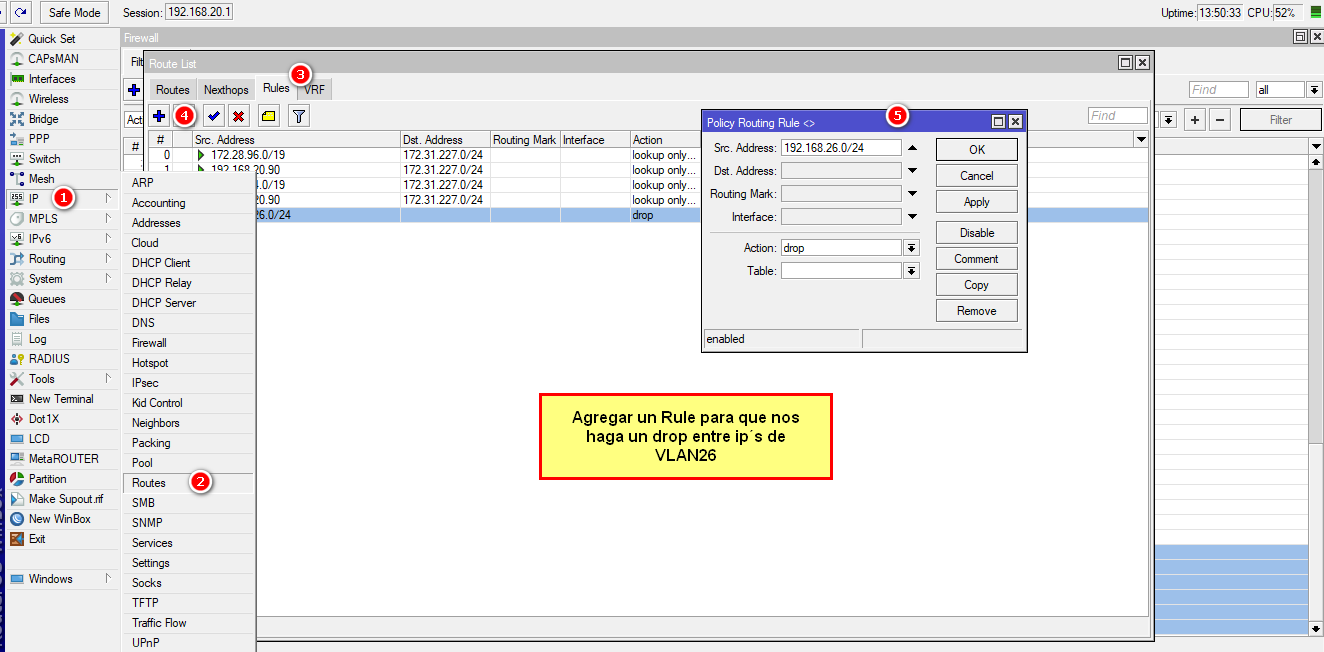Open the Action dropdown showing drop

point(911,248)
